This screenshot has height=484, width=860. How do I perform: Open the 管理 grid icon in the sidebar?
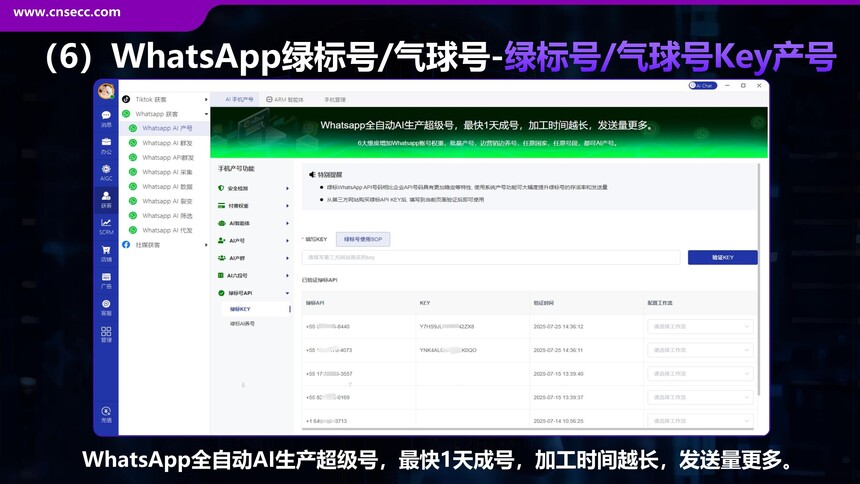(106, 334)
